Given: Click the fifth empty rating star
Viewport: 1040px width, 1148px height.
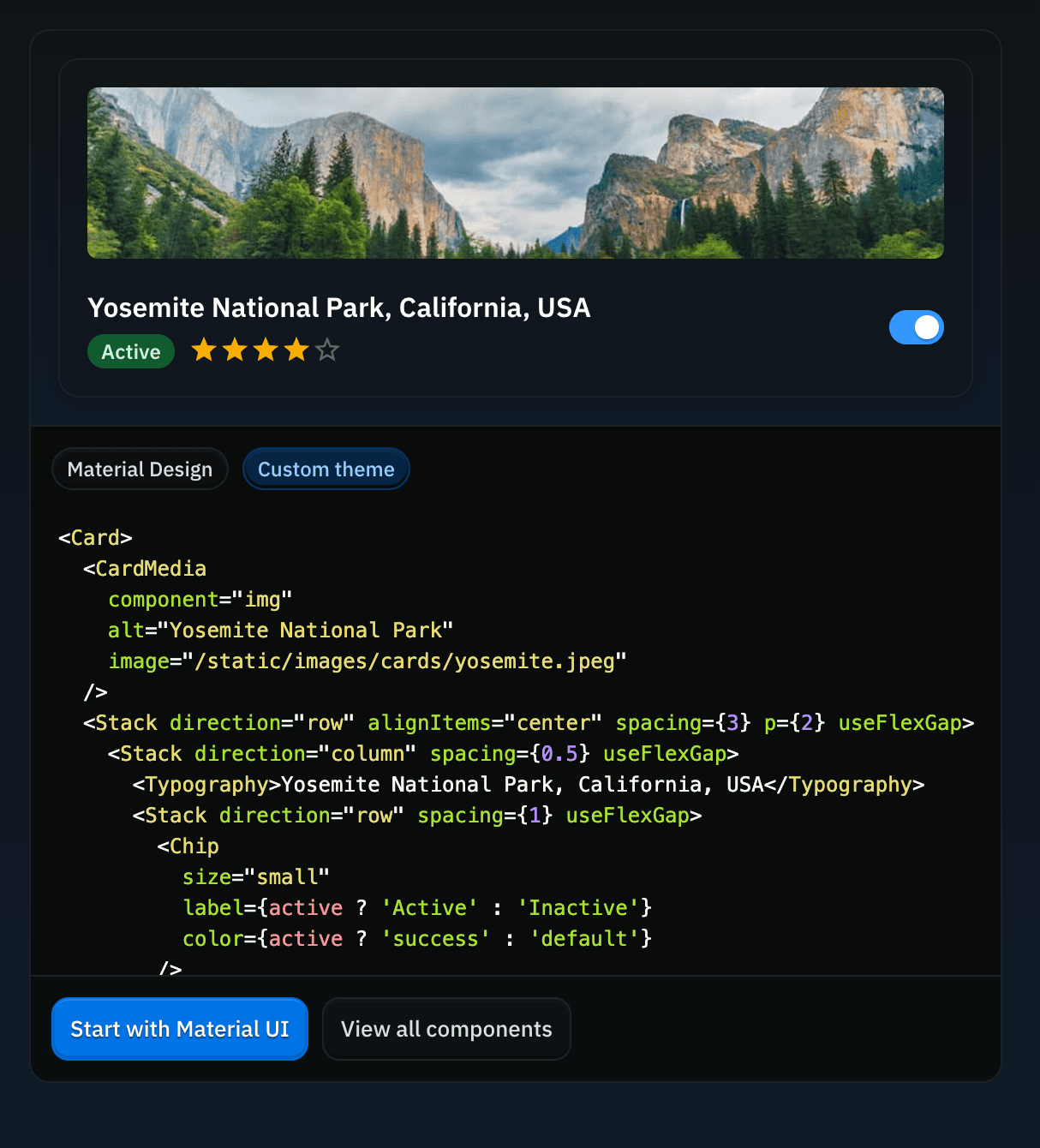Looking at the screenshot, I should [327, 350].
